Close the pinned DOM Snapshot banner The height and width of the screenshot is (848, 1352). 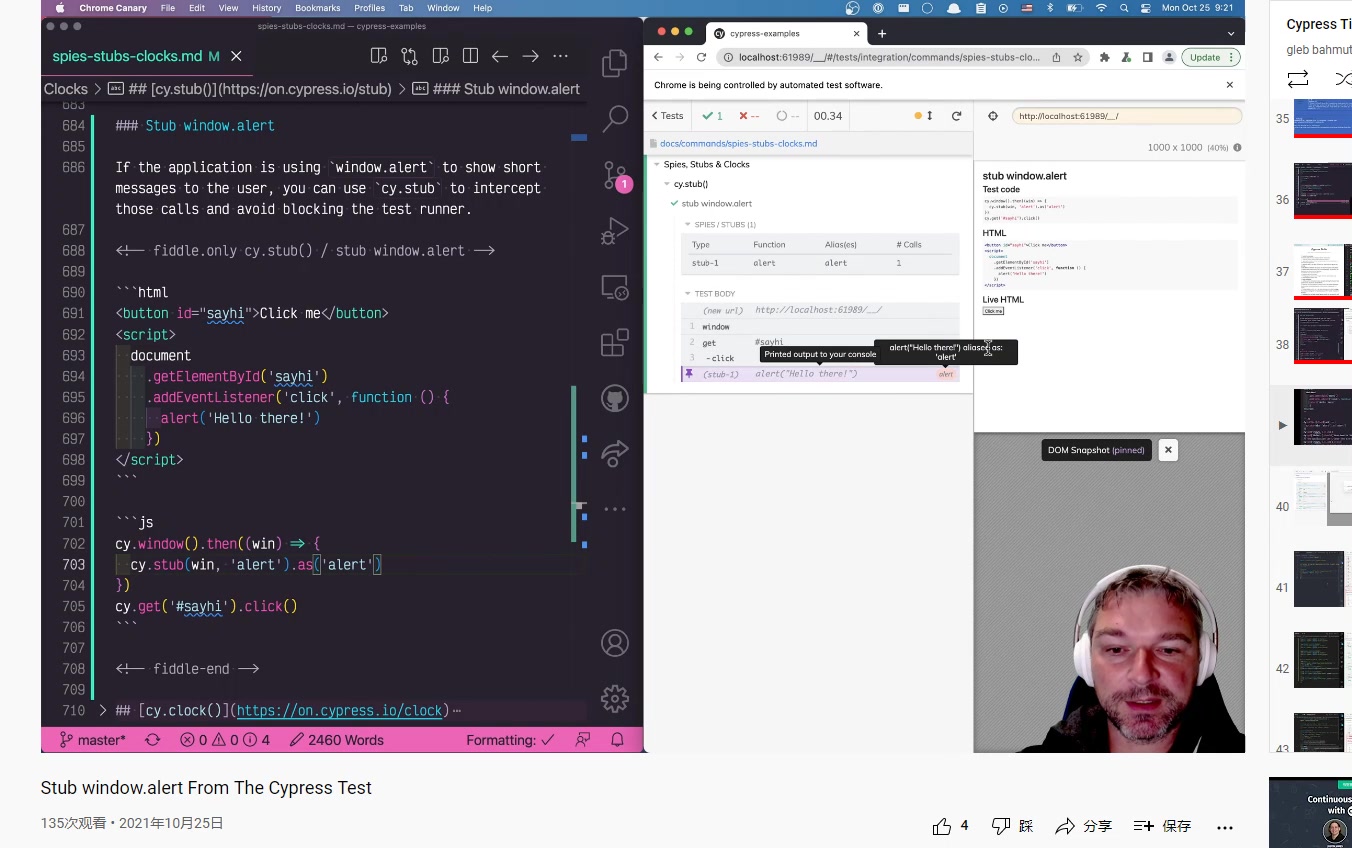[x=1167, y=450]
